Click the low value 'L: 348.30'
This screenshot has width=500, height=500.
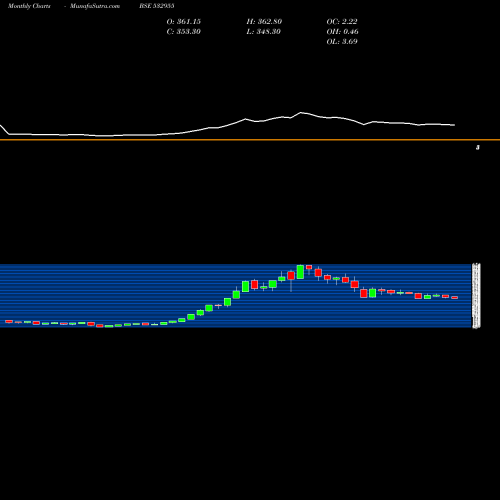[x=264, y=32]
